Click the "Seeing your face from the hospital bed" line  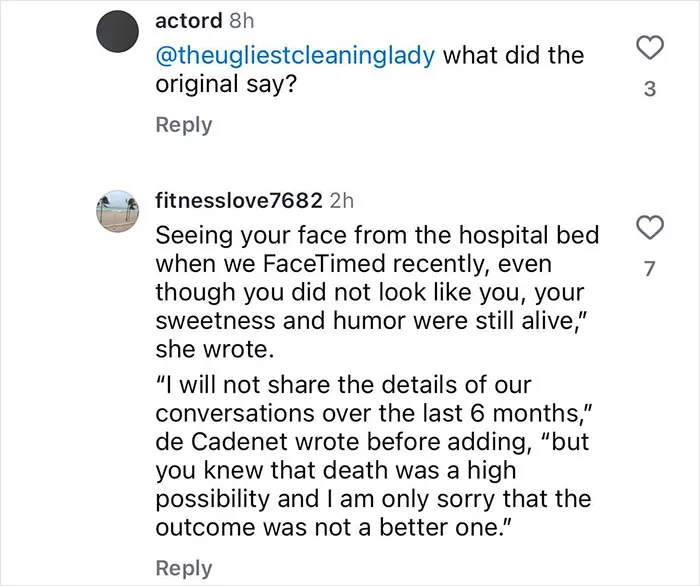click(377, 235)
